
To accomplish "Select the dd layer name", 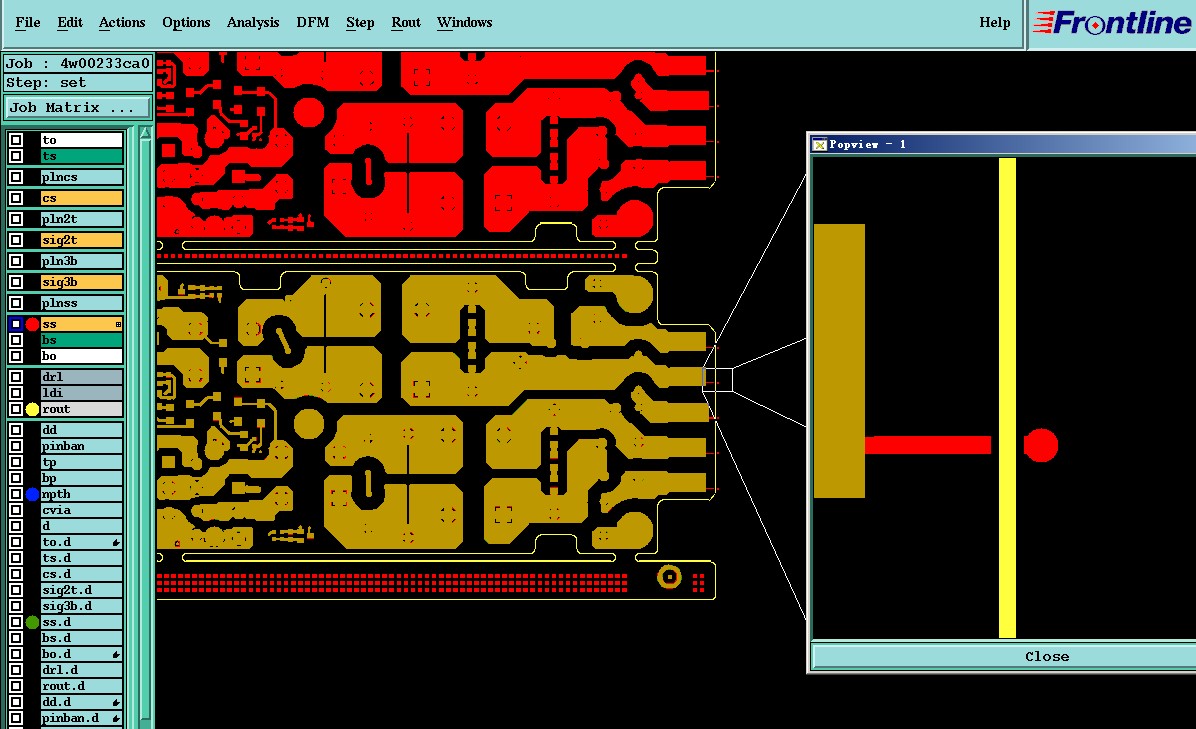I will (x=82, y=431).
